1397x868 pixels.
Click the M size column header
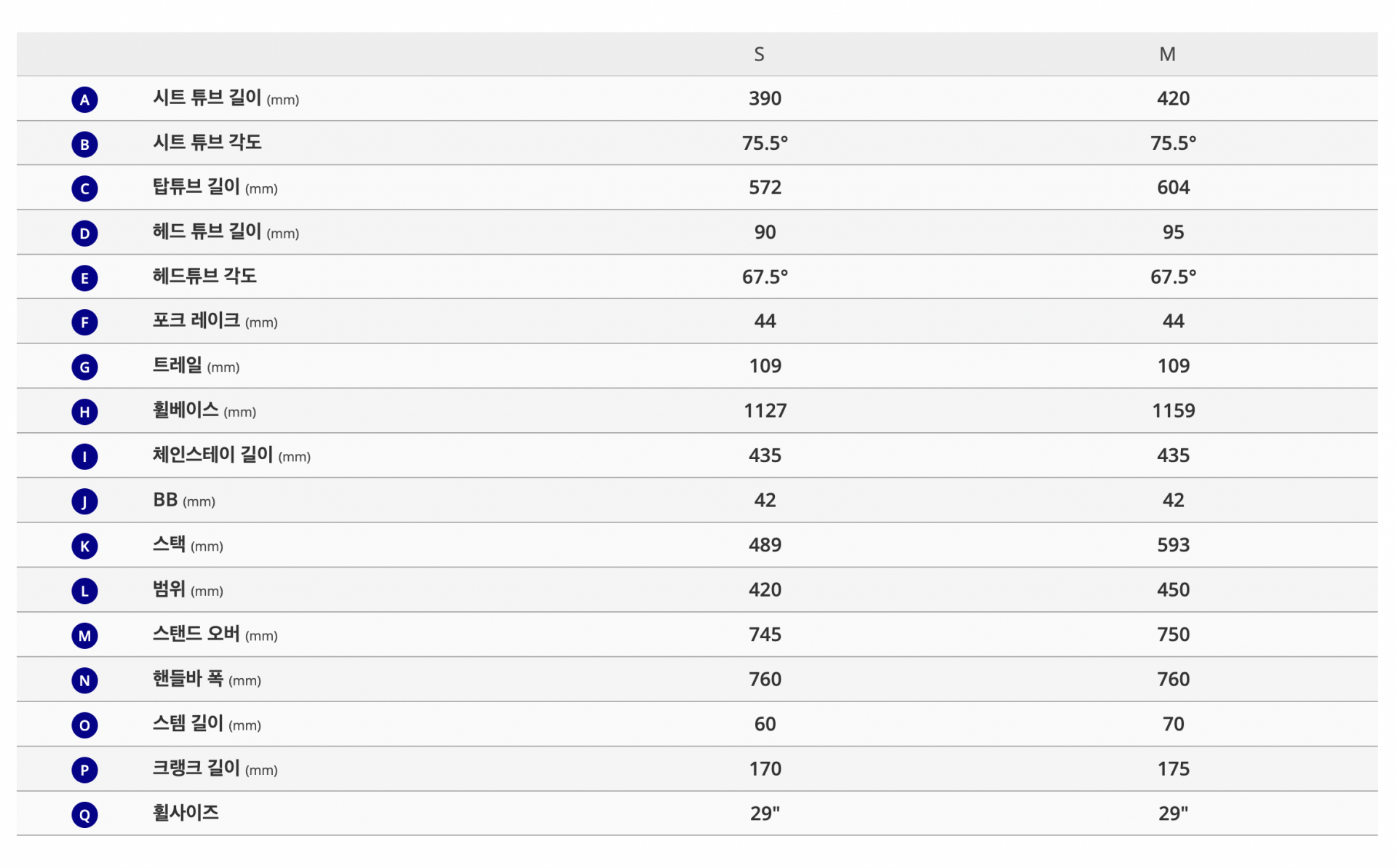1167,55
